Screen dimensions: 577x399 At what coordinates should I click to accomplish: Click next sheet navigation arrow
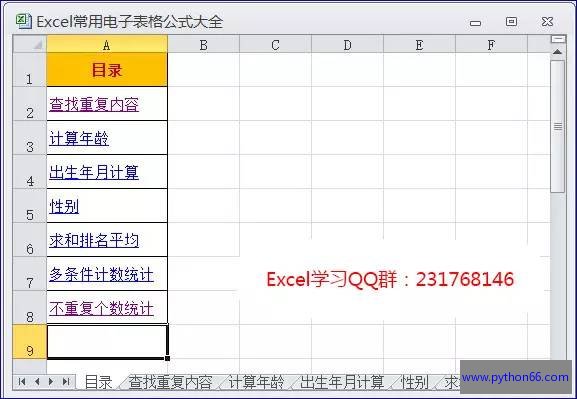51,382
